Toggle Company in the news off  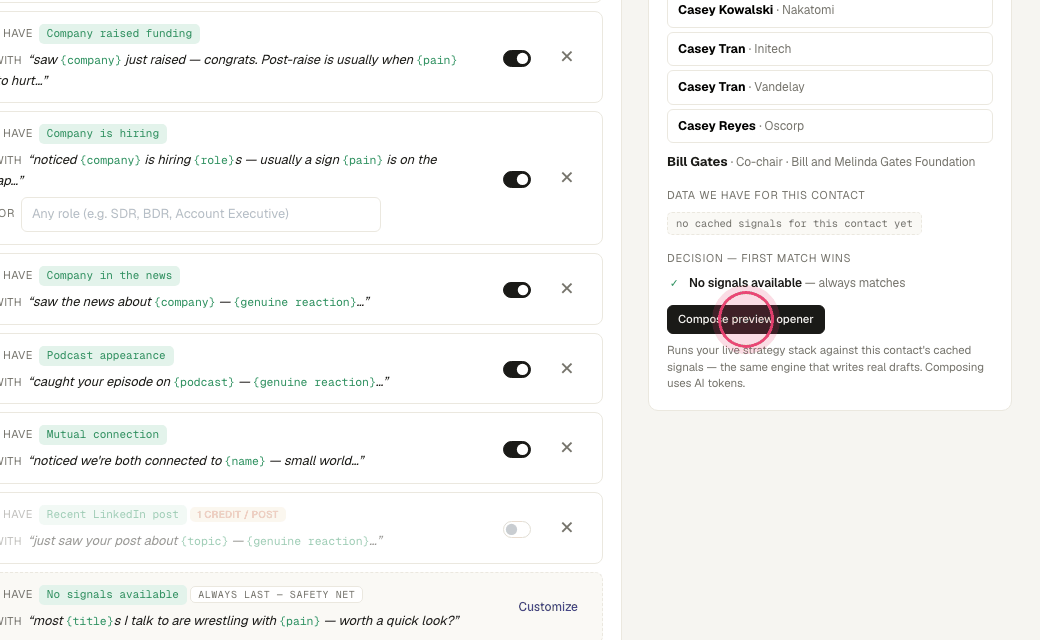tap(517, 290)
